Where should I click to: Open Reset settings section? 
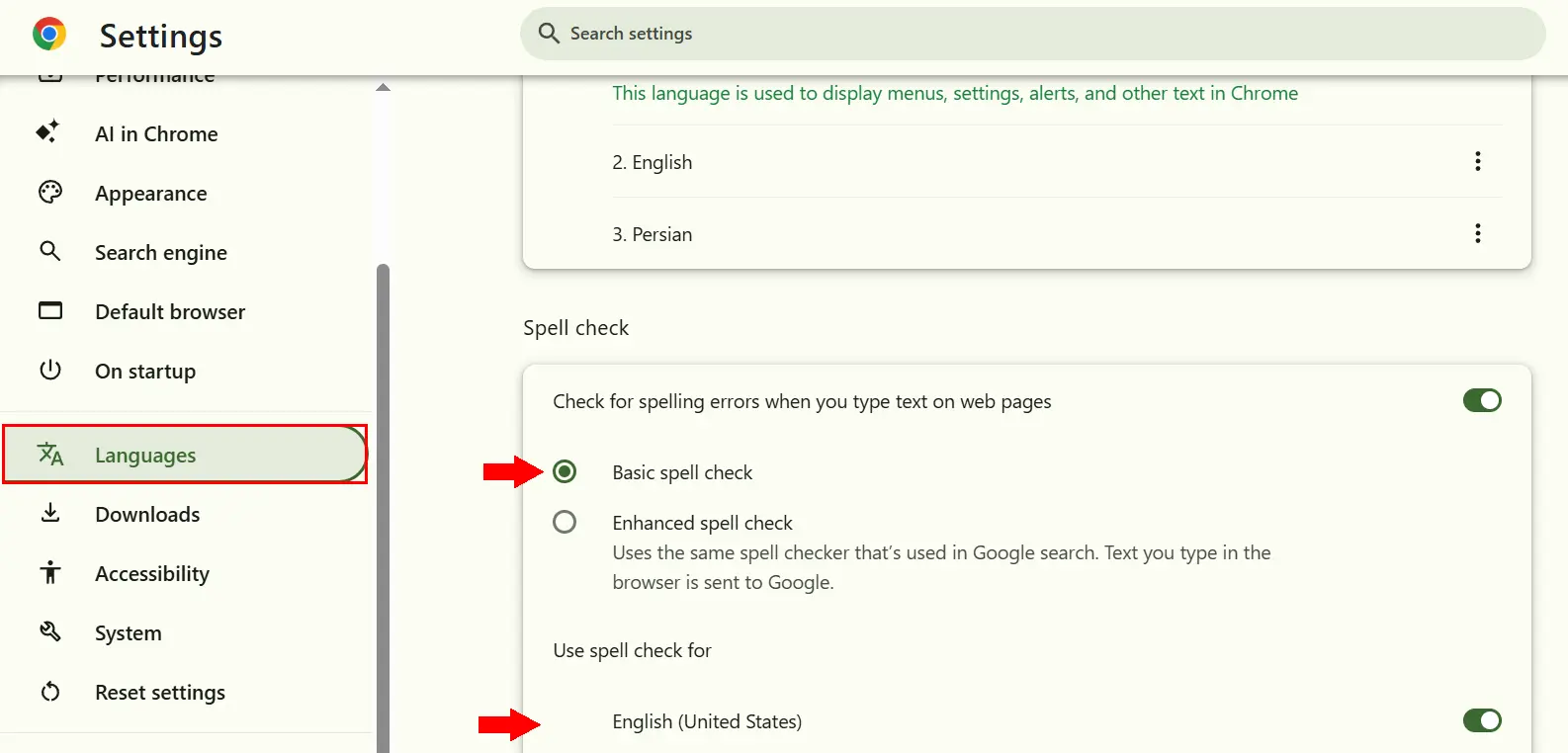[186, 692]
